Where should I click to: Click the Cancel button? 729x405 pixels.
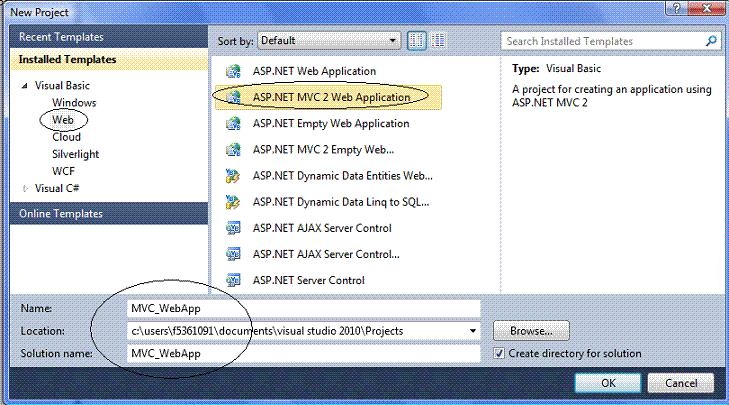(681, 383)
